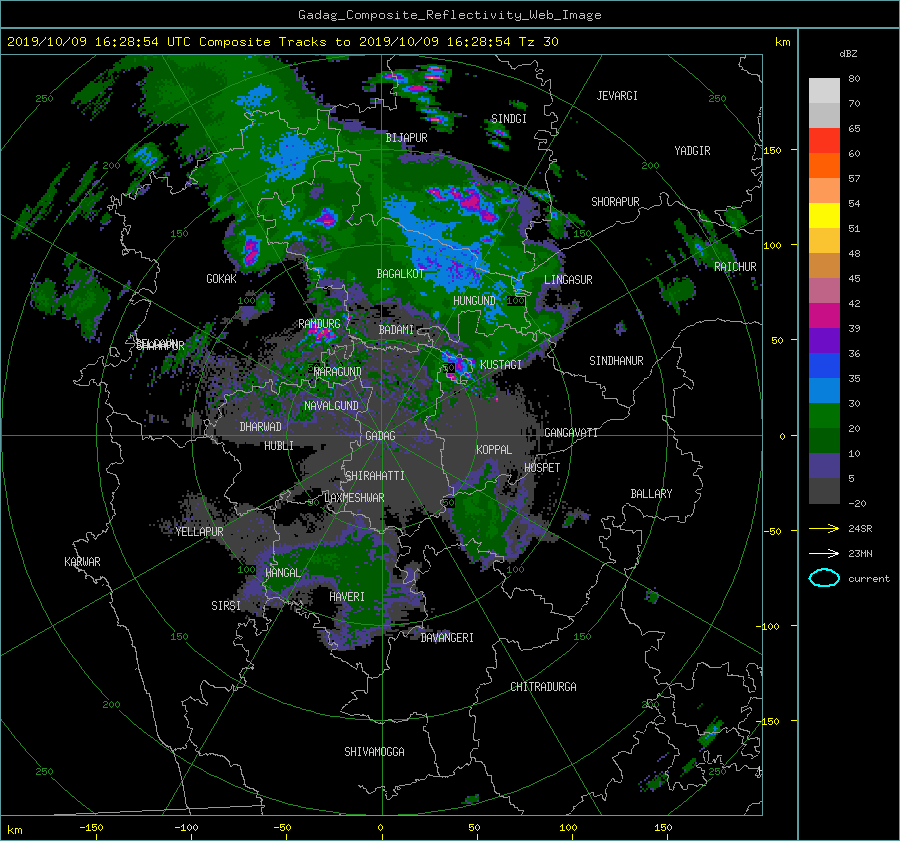The height and width of the screenshot is (841, 900).
Task: Click the LAXMESHWAR city label
Action: (x=354, y=498)
